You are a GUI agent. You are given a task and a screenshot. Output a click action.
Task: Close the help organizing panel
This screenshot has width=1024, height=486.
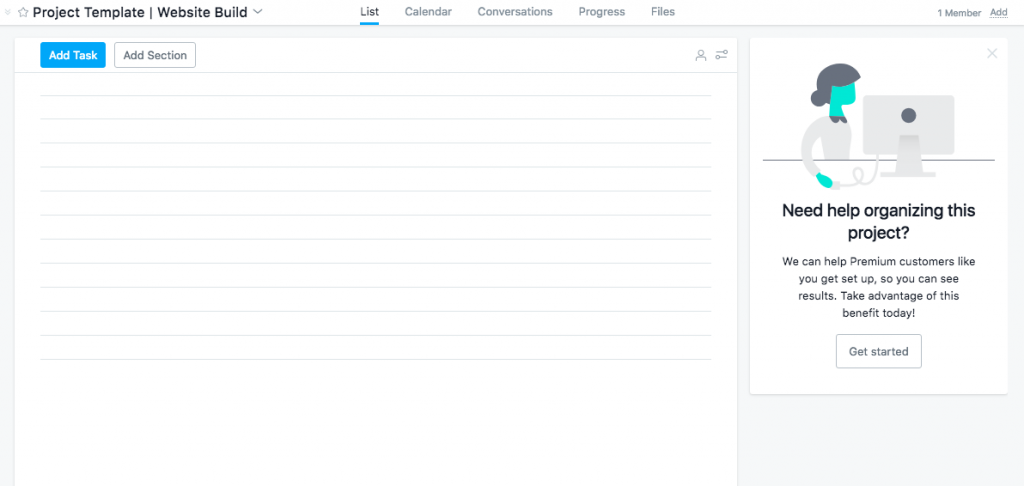point(992,53)
